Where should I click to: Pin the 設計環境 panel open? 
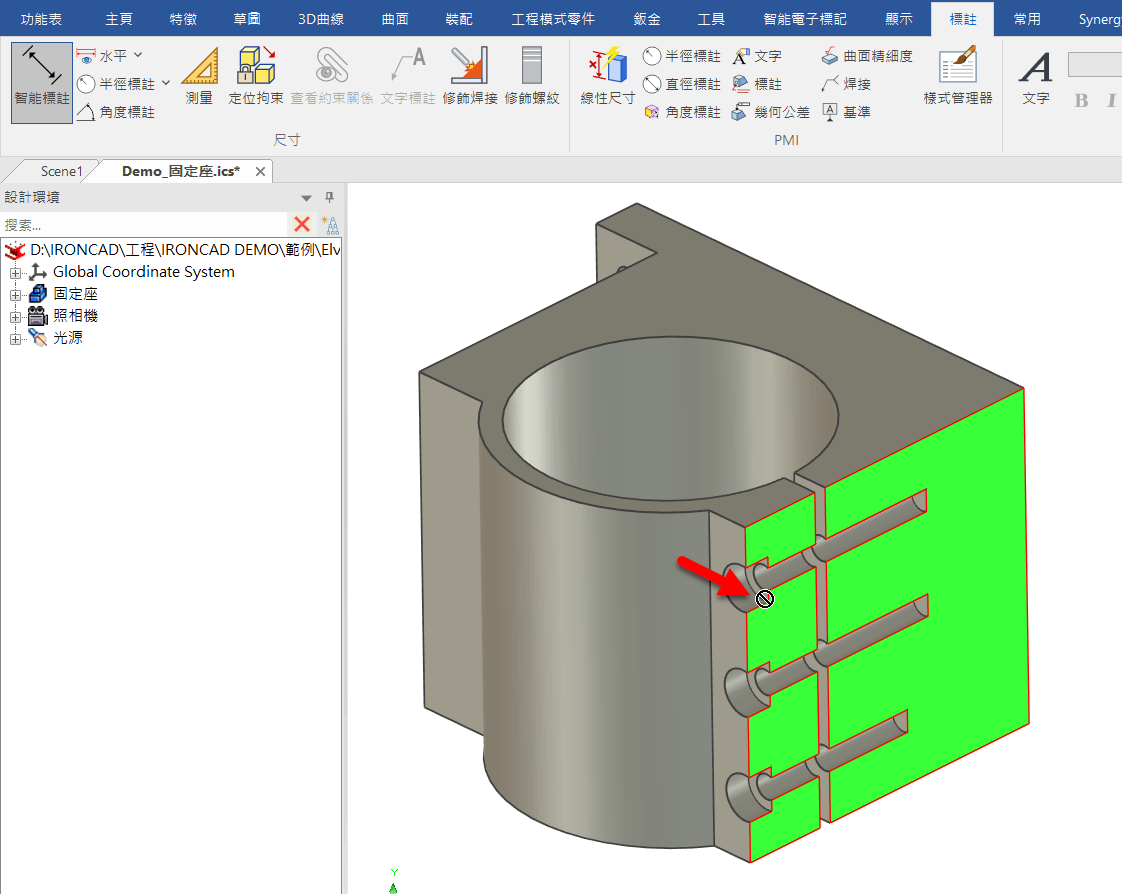328,197
